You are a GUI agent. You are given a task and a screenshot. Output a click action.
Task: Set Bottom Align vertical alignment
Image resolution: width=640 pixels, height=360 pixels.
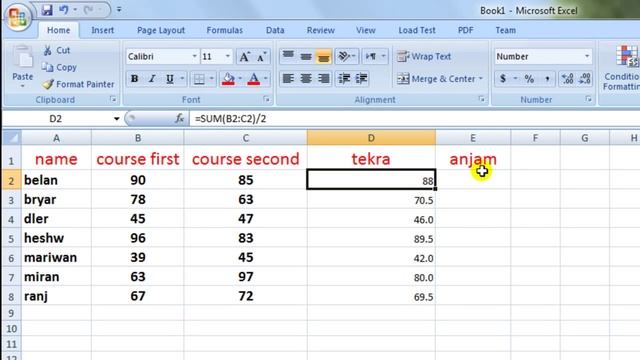point(323,57)
